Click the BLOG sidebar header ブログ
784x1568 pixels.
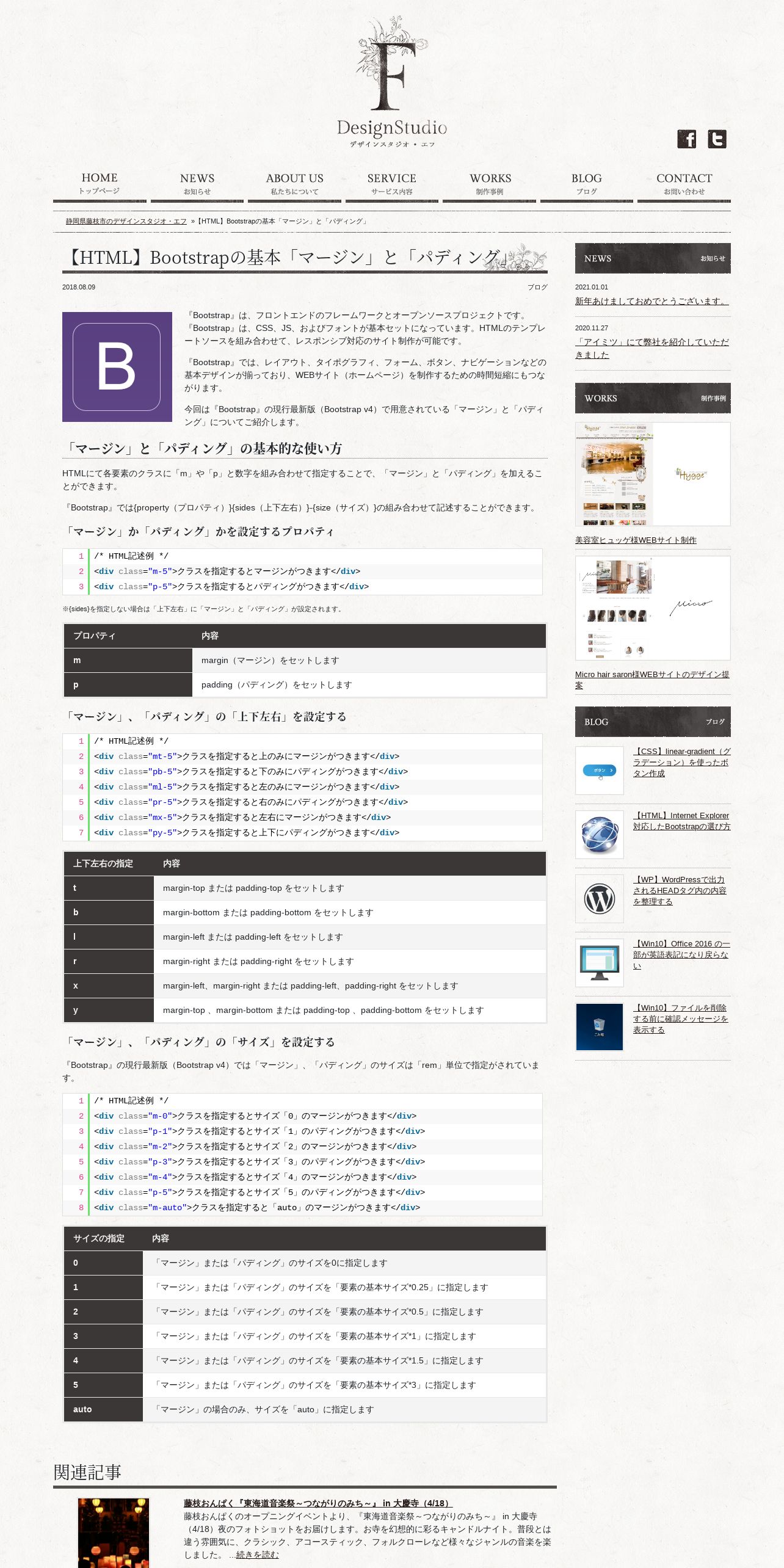point(653,722)
